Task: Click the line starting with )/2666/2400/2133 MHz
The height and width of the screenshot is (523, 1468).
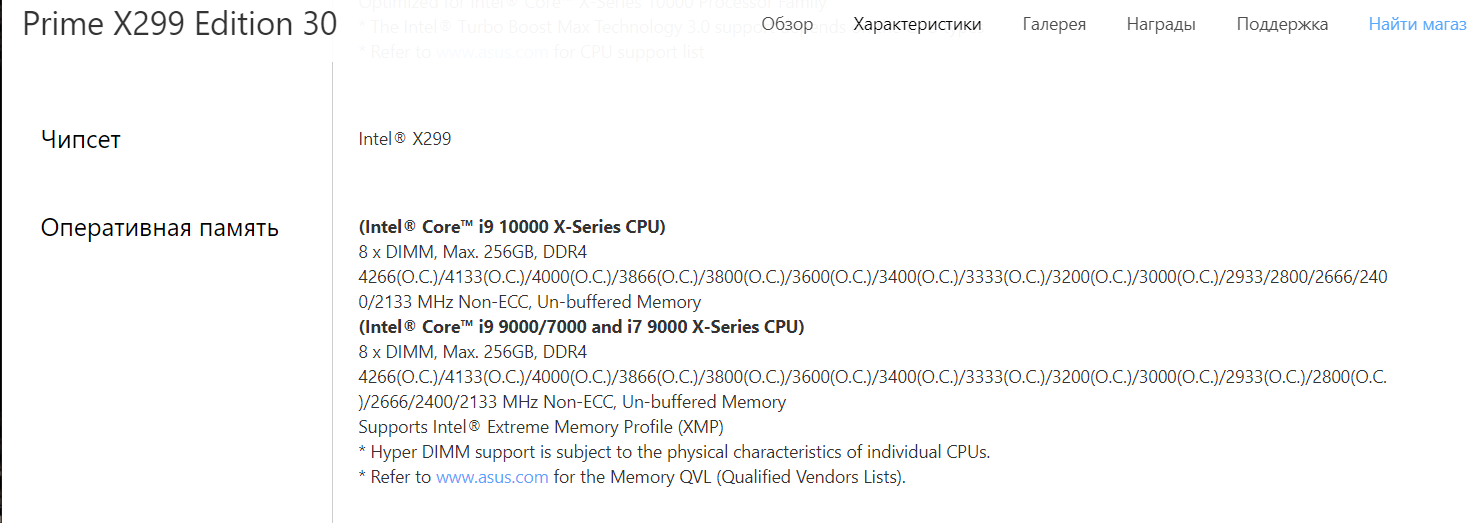Action: click(x=572, y=402)
